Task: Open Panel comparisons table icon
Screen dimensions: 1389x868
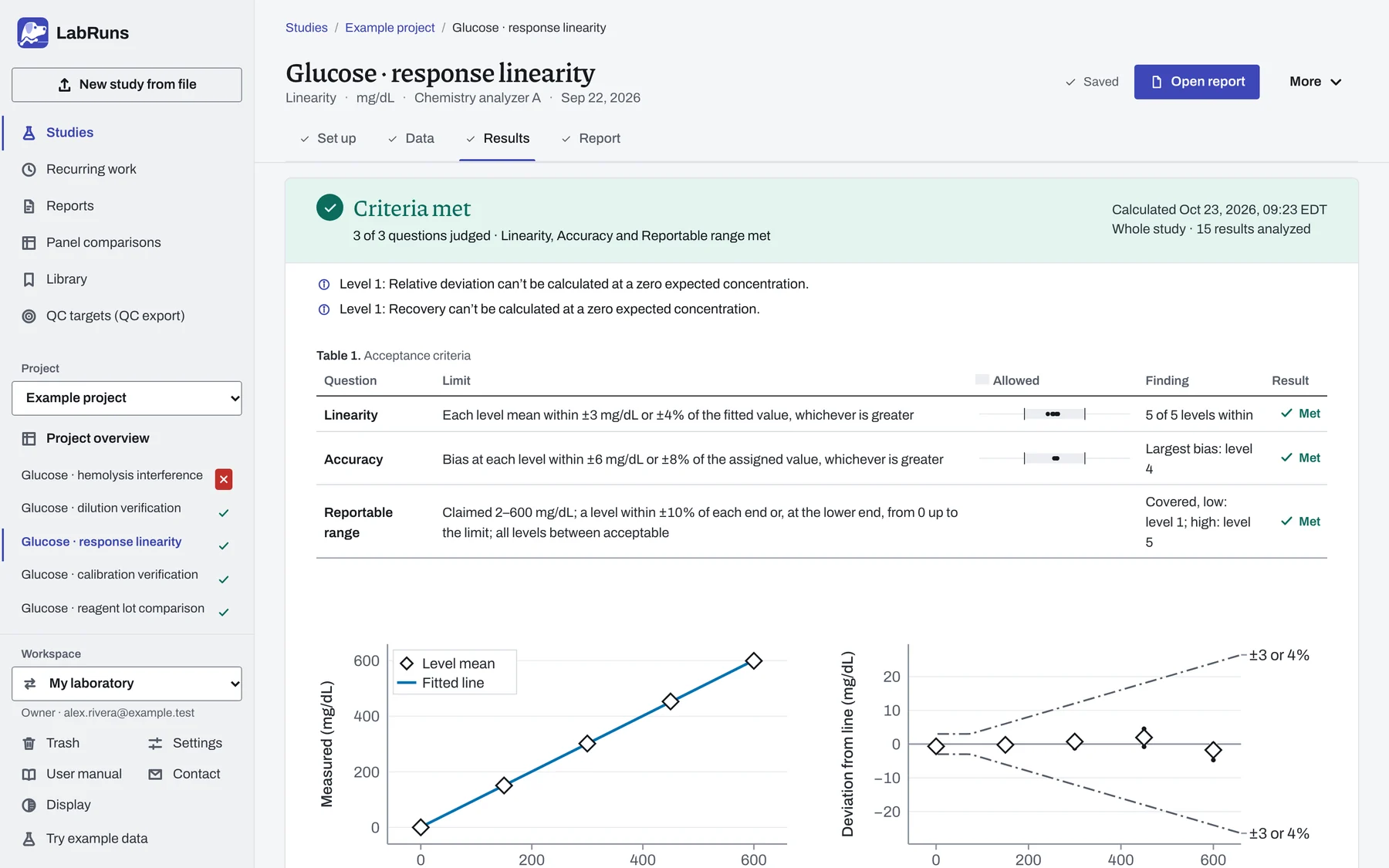Action: coord(29,243)
